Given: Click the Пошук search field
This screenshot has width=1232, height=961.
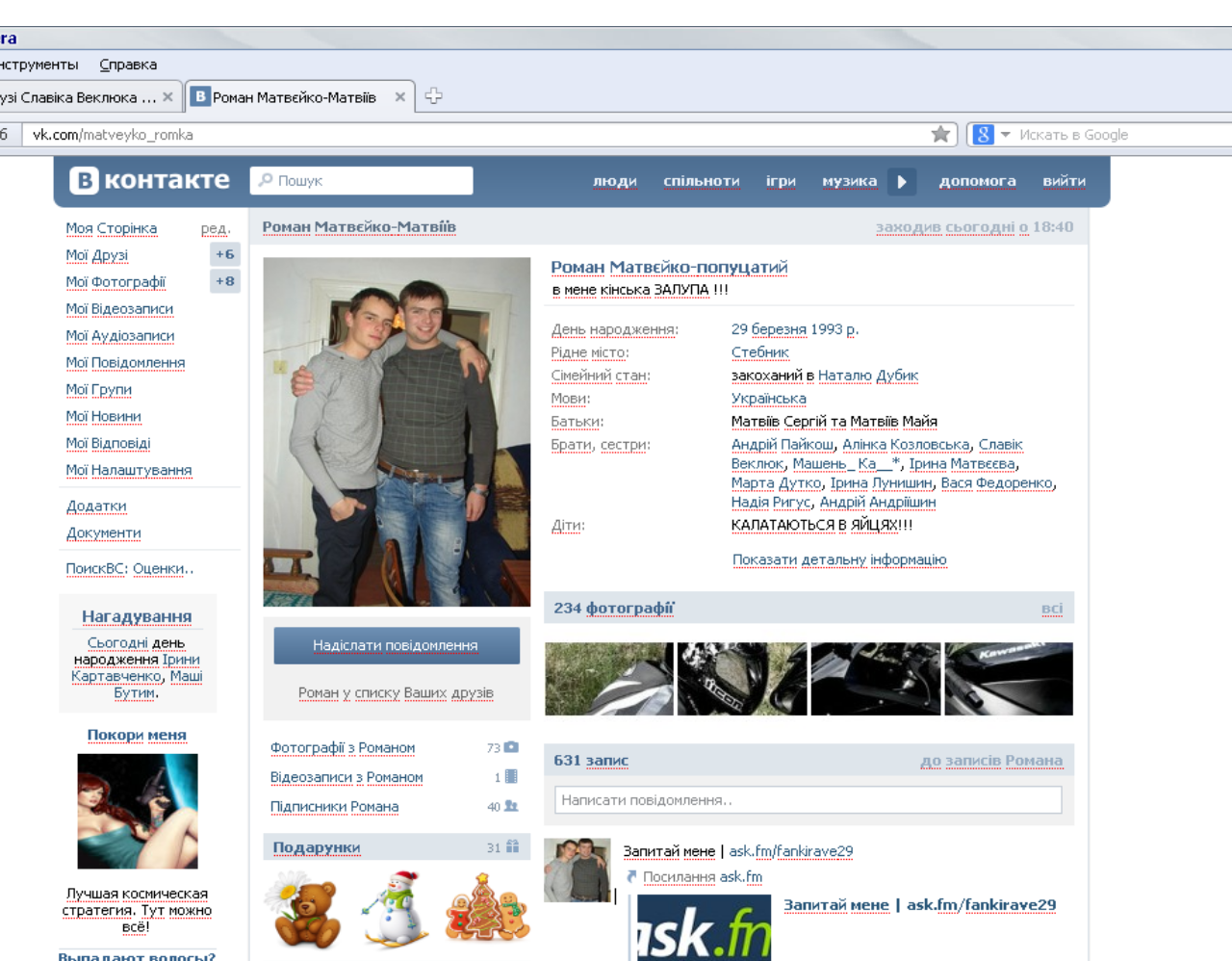Looking at the screenshot, I should click(362, 181).
